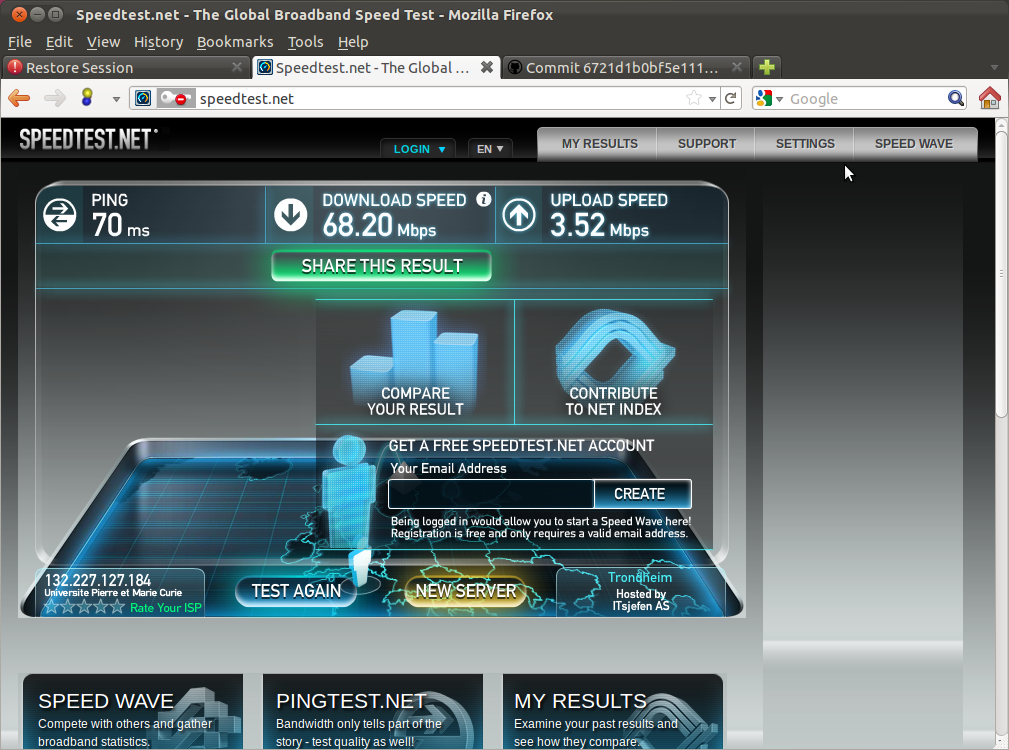
Task: Click the 3.52 Mbps upload value
Action: (599, 226)
